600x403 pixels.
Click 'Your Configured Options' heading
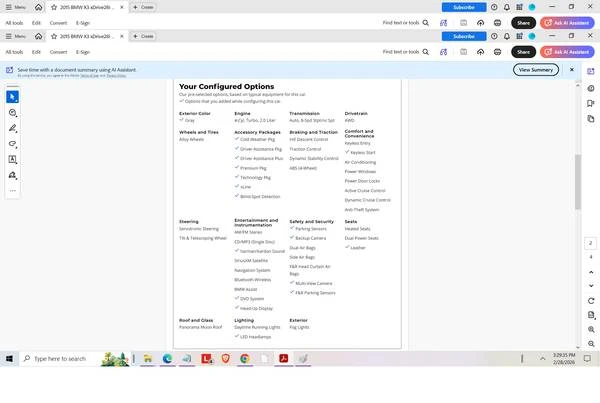click(227, 86)
